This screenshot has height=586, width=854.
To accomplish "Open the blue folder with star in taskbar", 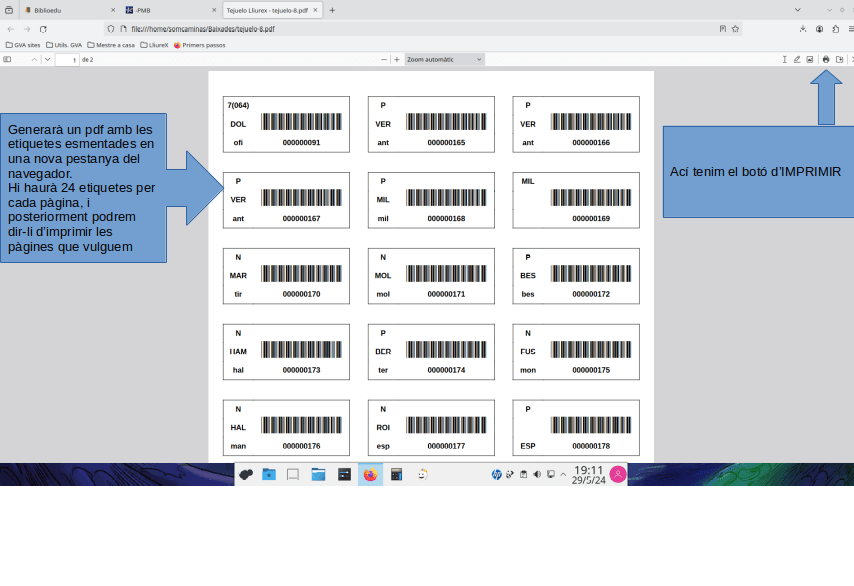I will pos(269,474).
